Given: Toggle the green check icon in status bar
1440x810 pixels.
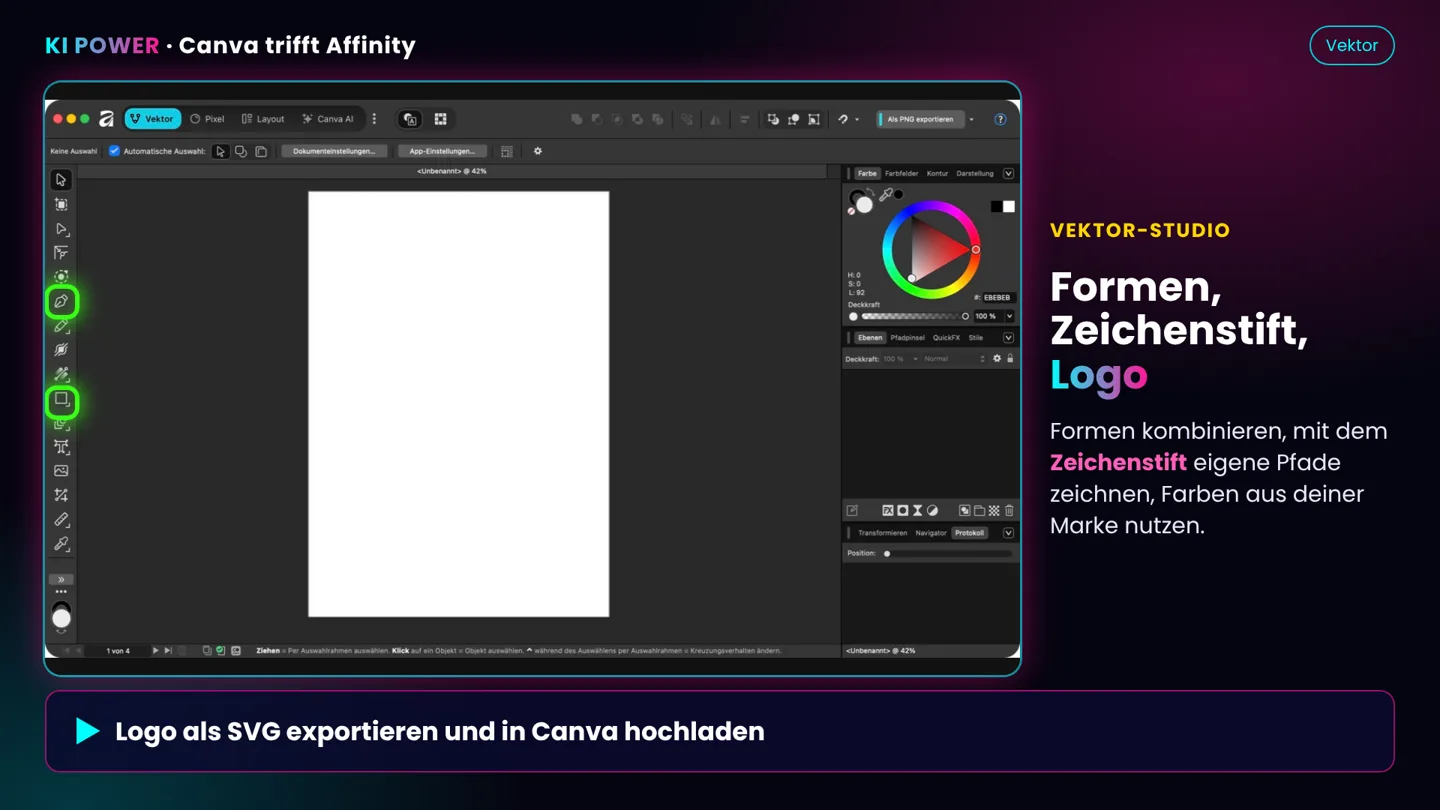Looking at the screenshot, I should click(221, 651).
